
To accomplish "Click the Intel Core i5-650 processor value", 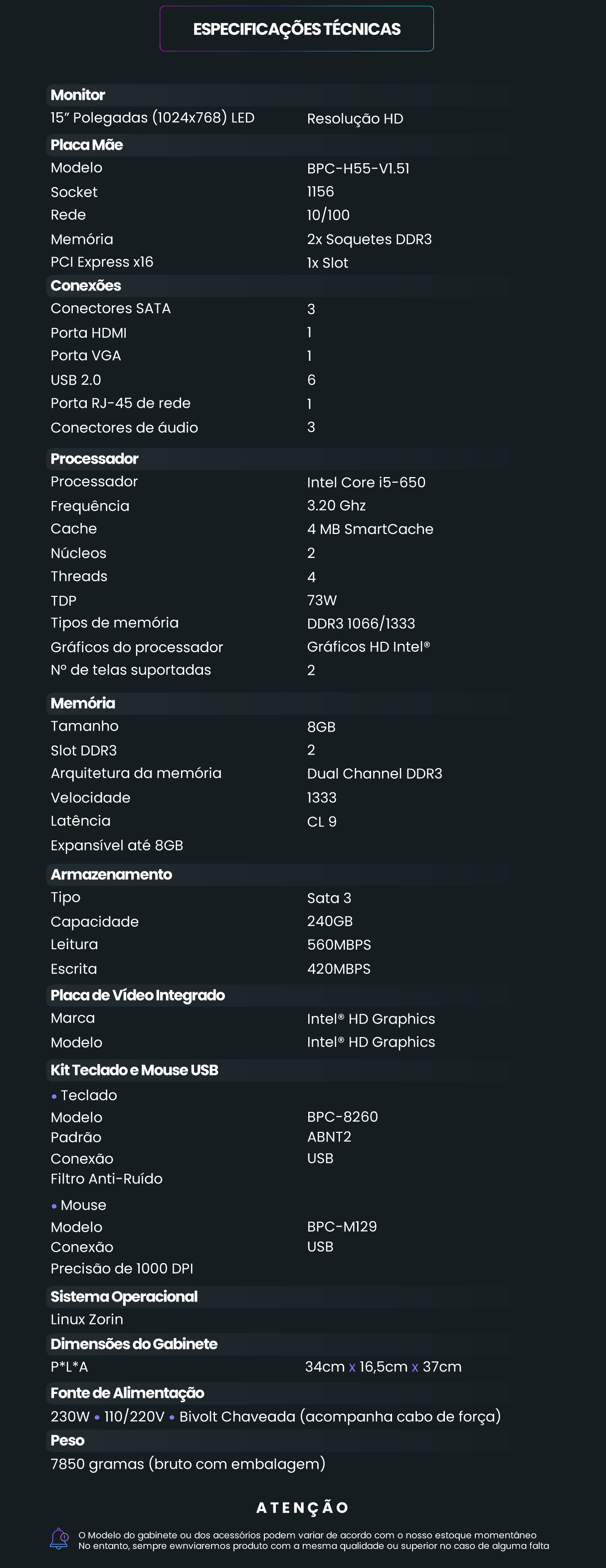I will [x=366, y=483].
